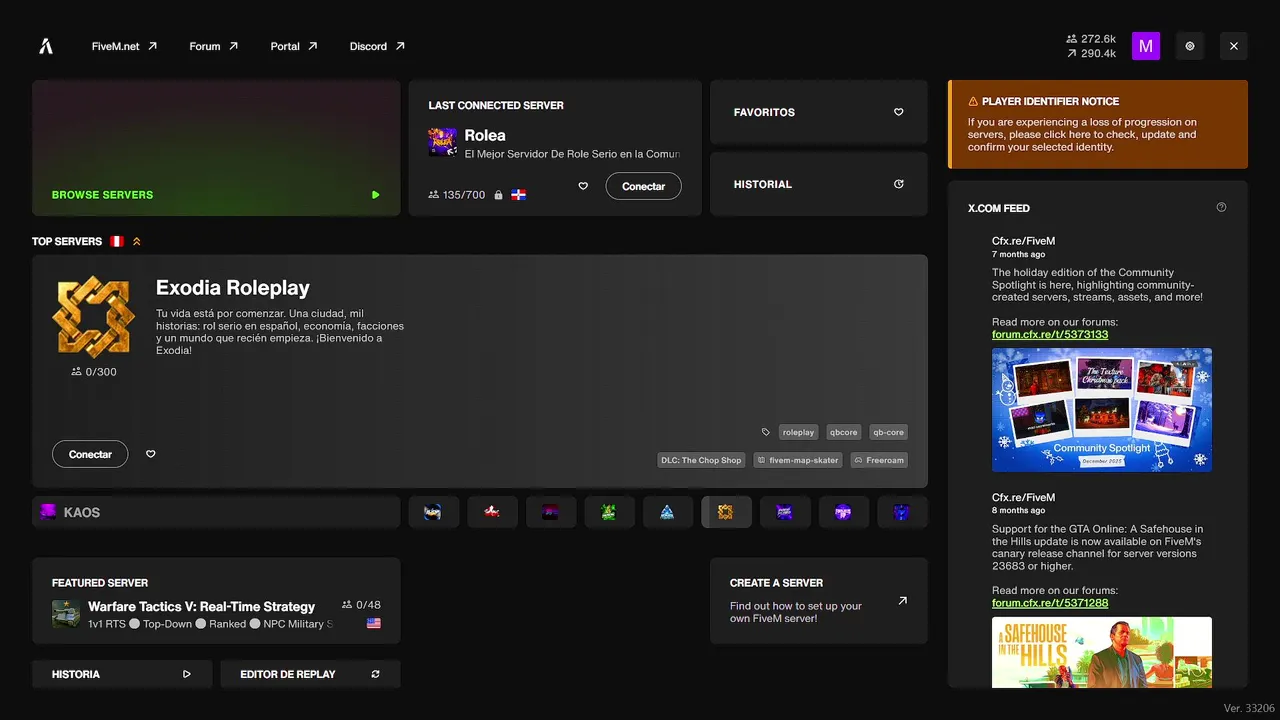Screen dimensions: 1280x720
Task: Open the purple M profile avatar
Action: tap(1146, 46)
